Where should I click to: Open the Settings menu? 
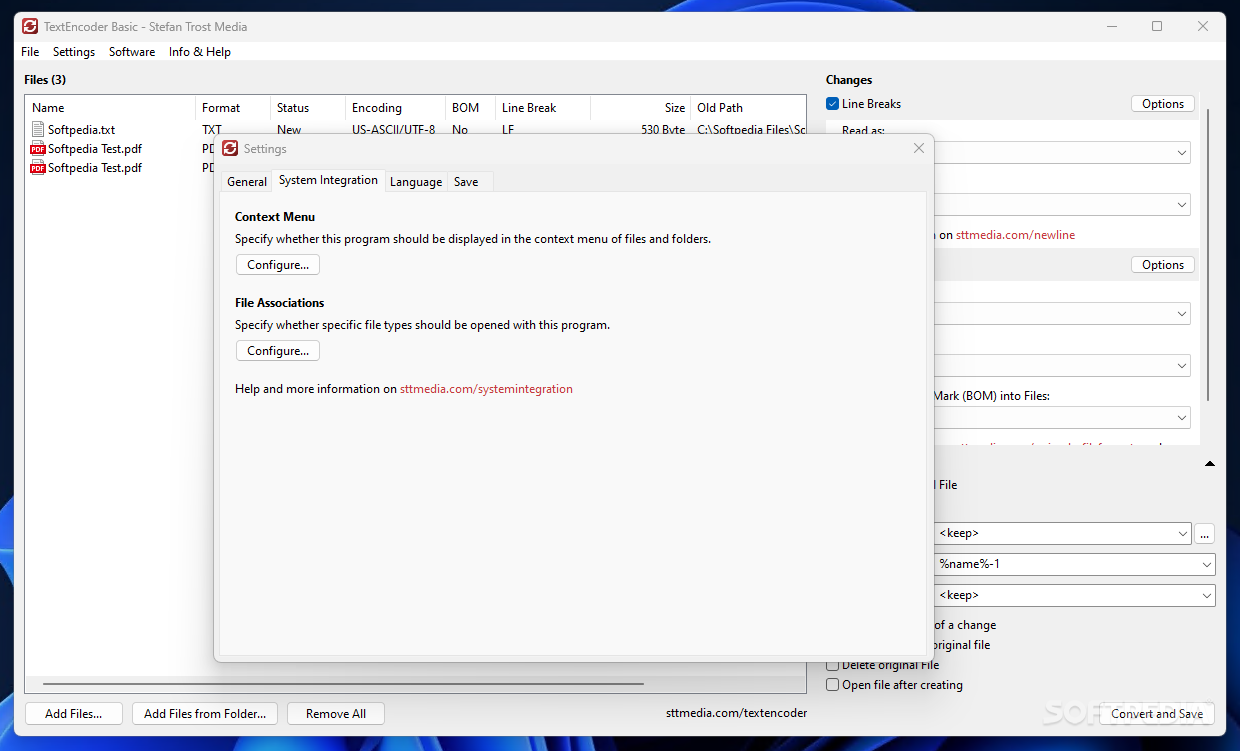click(74, 51)
